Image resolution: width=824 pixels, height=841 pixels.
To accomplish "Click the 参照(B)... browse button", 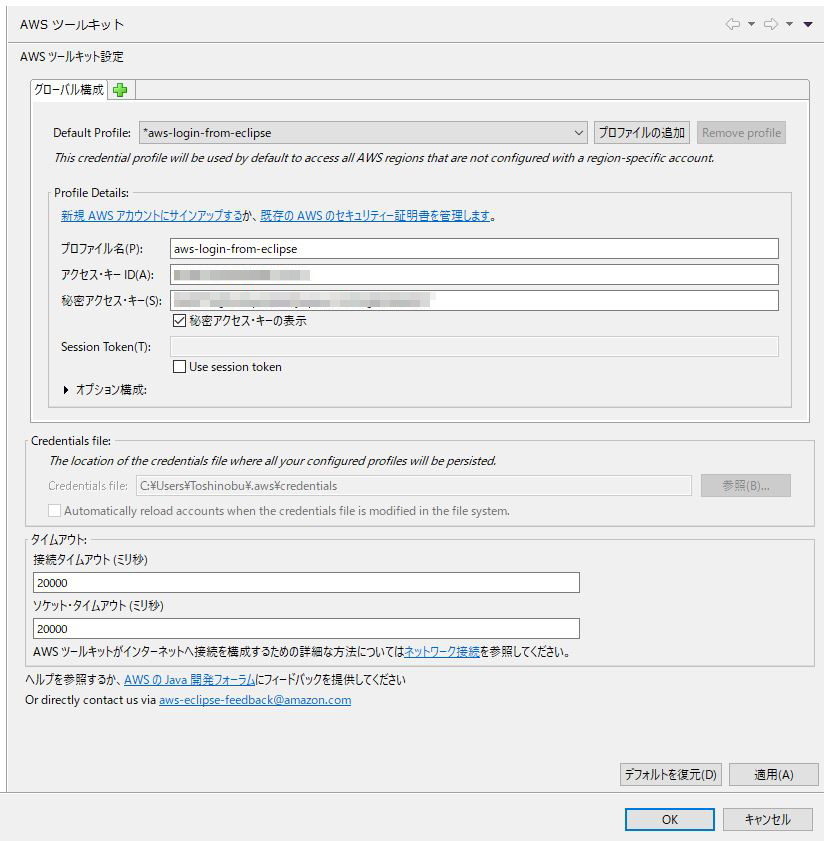I will click(x=746, y=486).
